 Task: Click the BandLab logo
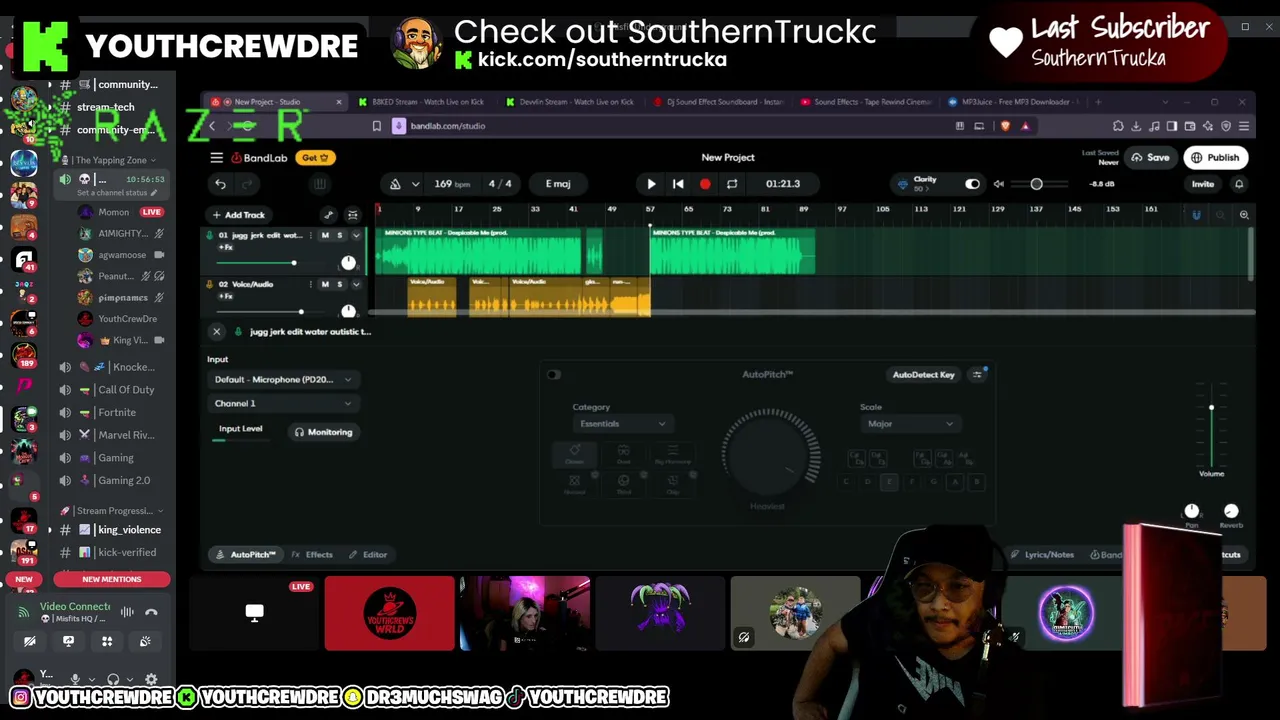(x=259, y=157)
